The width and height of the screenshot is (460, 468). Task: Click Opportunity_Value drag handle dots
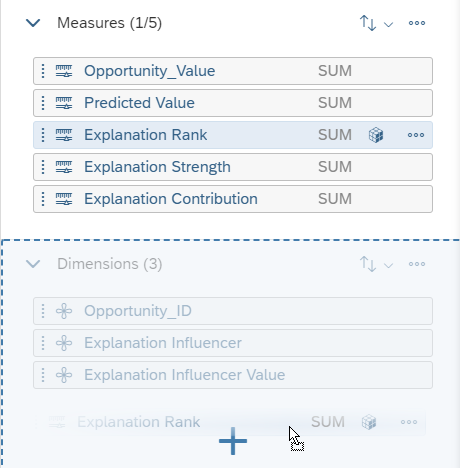click(43, 71)
